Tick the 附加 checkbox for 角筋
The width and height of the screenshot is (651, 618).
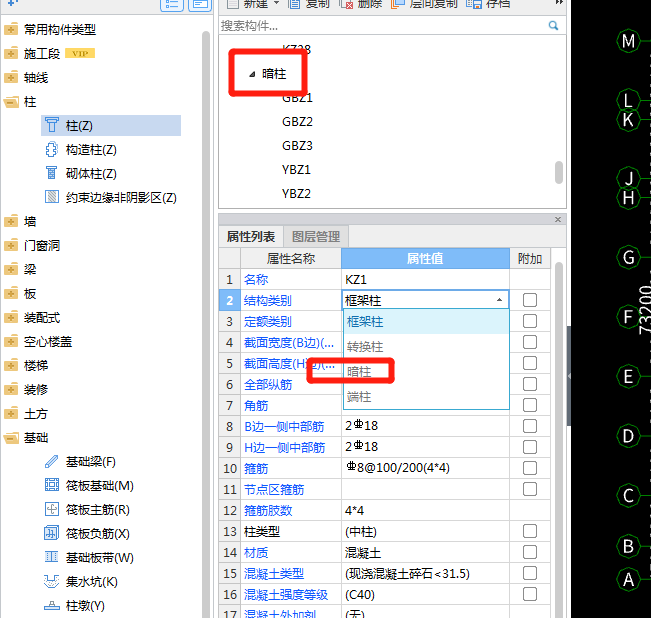530,405
